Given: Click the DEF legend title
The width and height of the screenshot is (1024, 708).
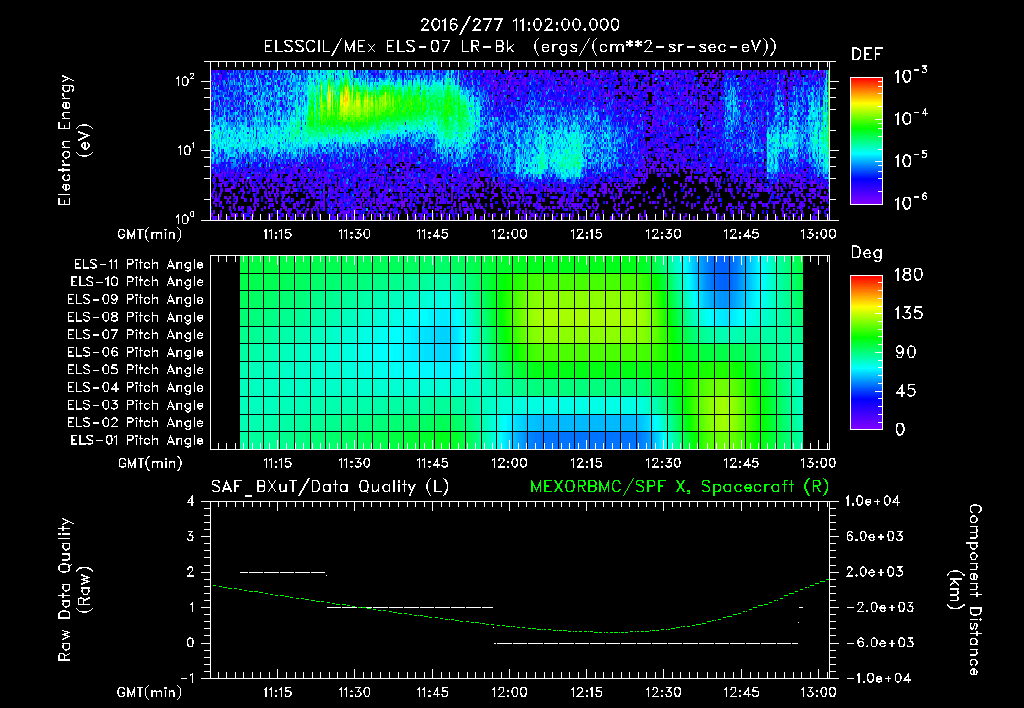Looking at the screenshot, I should click(866, 54).
